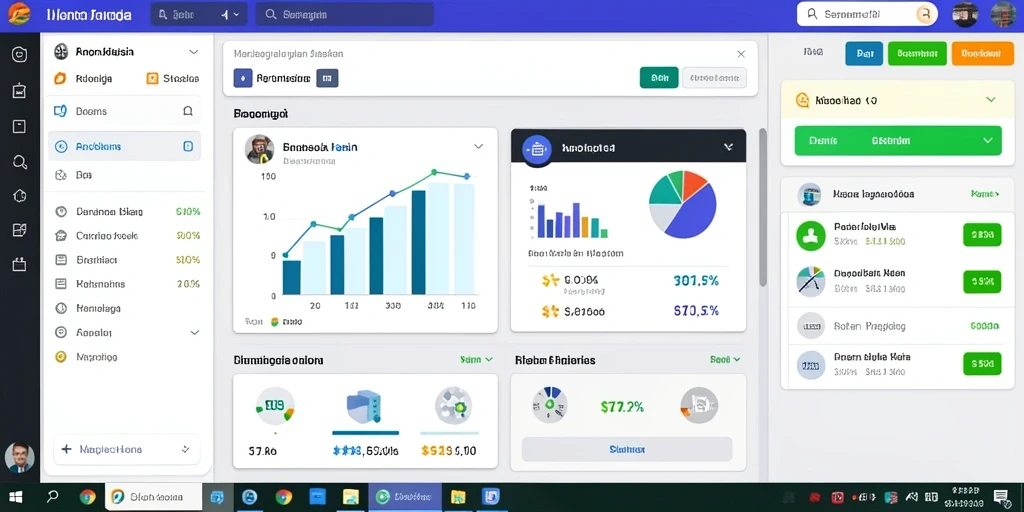
Task: Click the grey button beside the teal button
Action: (x=714, y=78)
